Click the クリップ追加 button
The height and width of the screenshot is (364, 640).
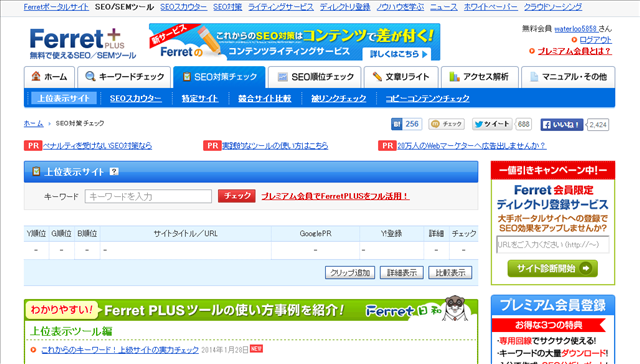pyautogui.click(x=350, y=273)
